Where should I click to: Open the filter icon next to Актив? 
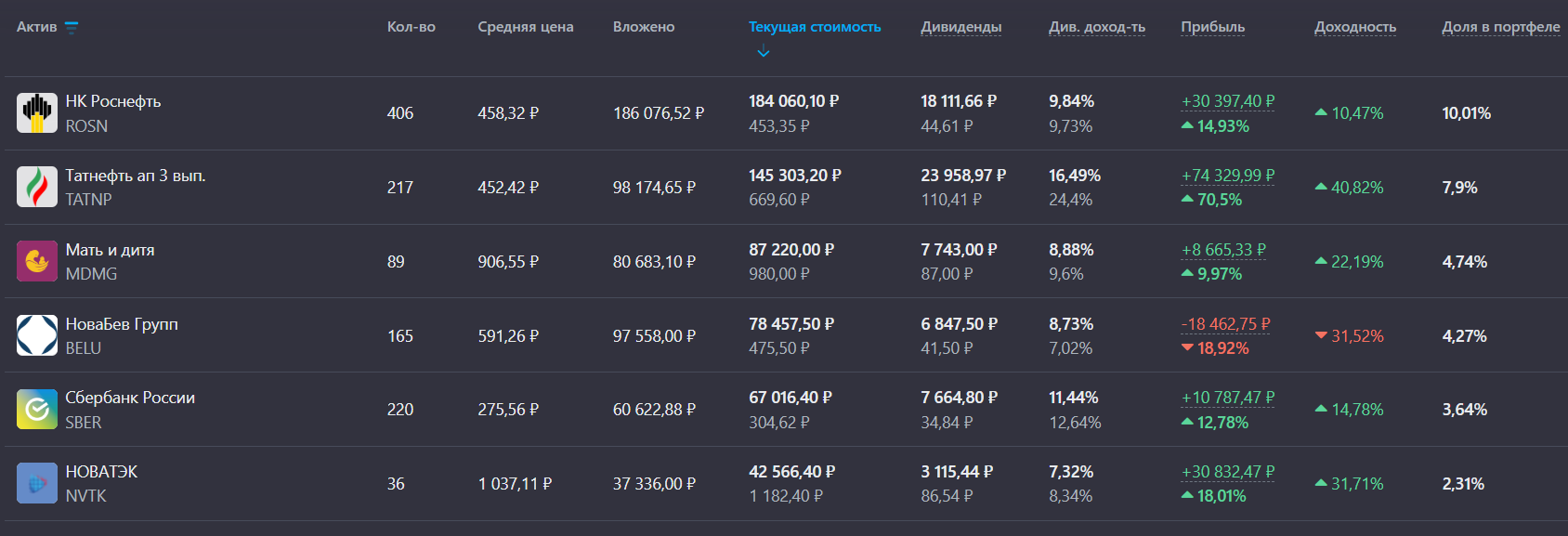tap(72, 28)
